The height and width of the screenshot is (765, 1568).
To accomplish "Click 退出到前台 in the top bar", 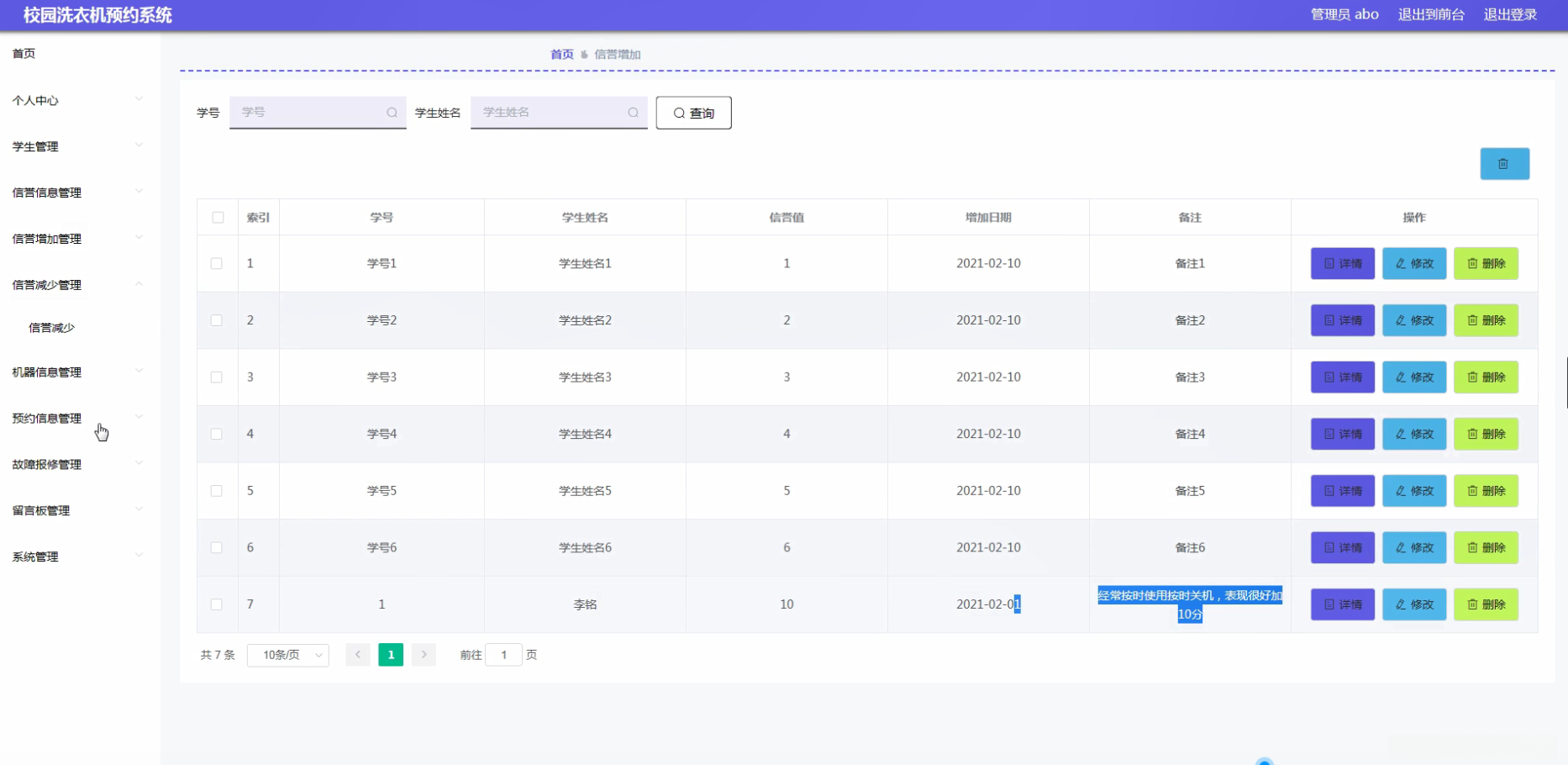I will (1431, 14).
